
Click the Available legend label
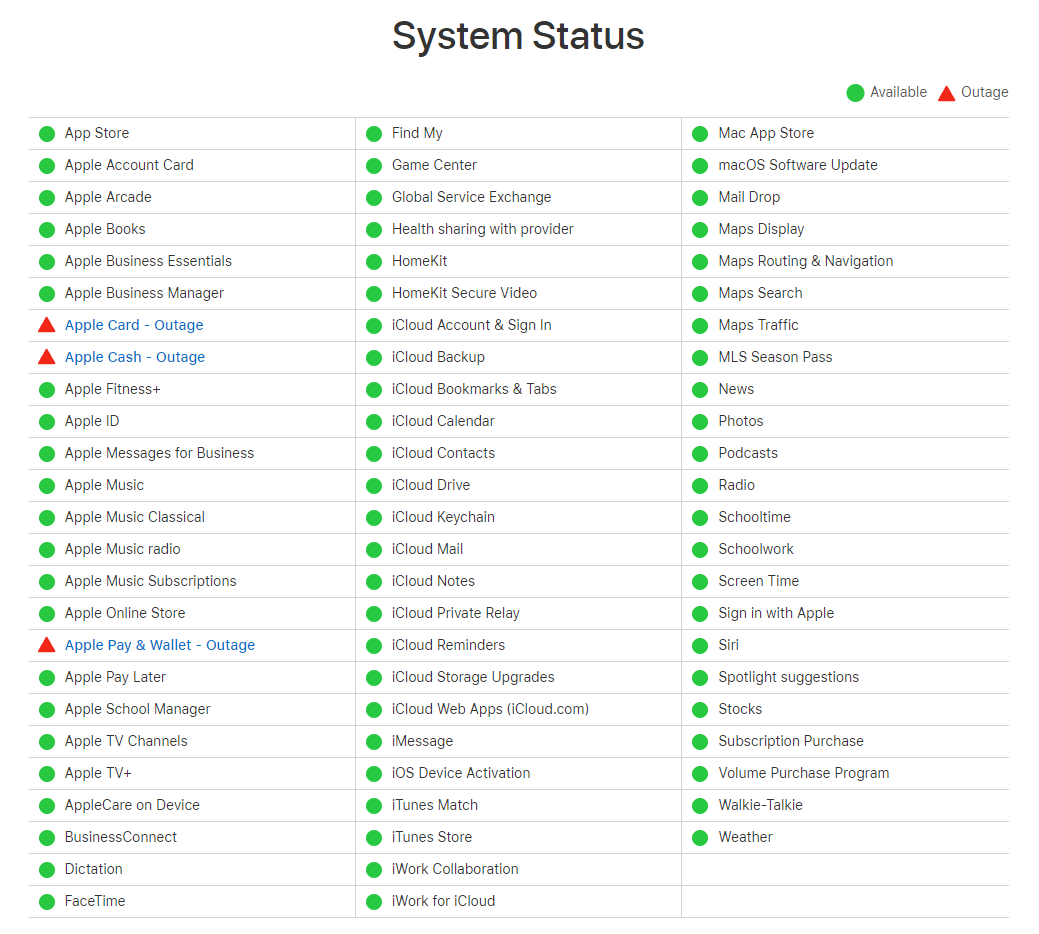[x=899, y=92]
